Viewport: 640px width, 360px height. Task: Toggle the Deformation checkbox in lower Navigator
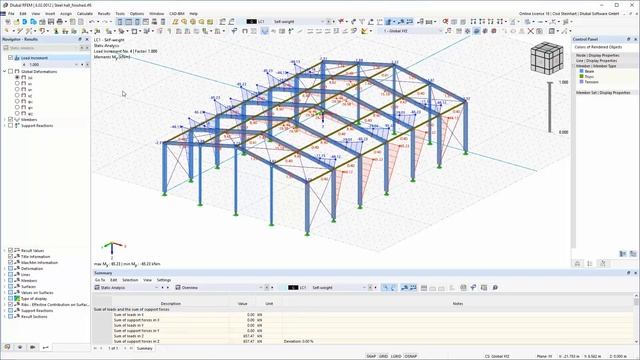tap(11, 269)
